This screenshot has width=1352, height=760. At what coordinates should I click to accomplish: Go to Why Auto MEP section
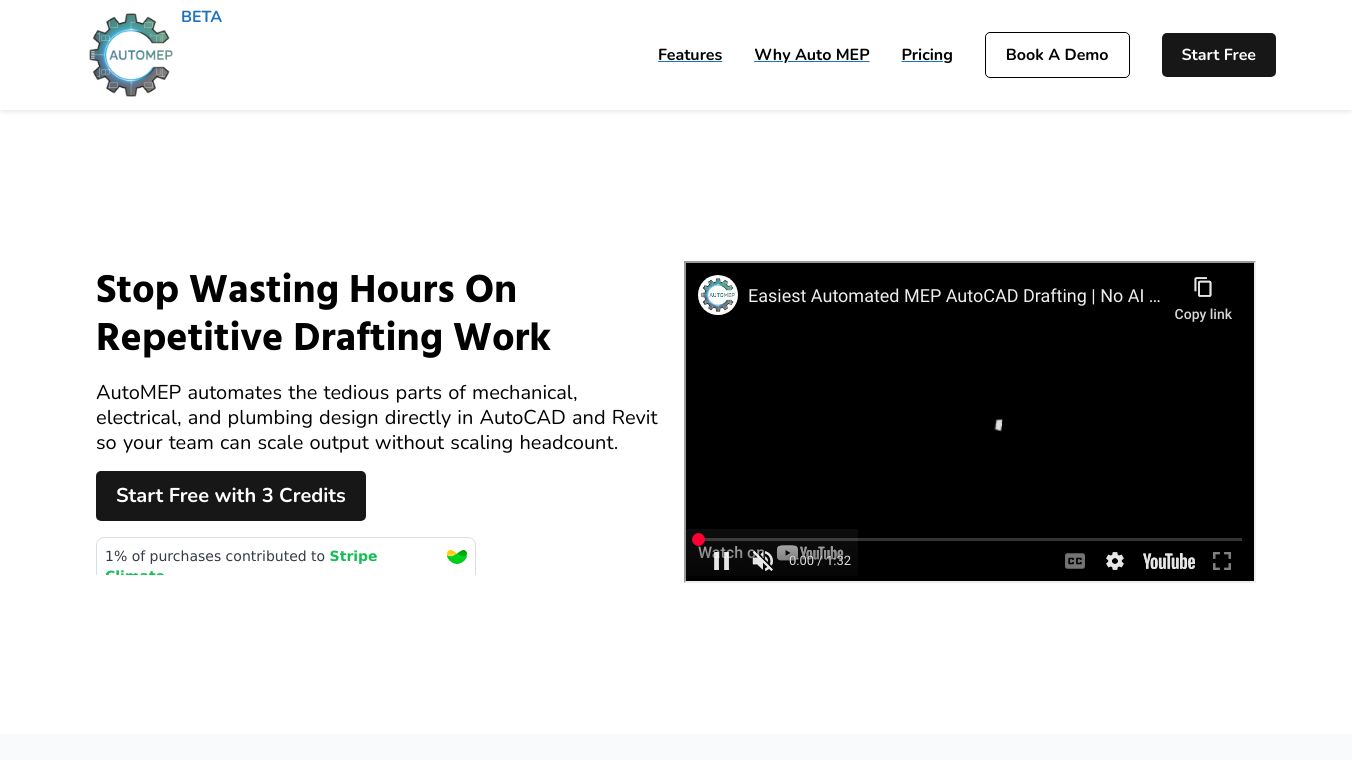(812, 55)
